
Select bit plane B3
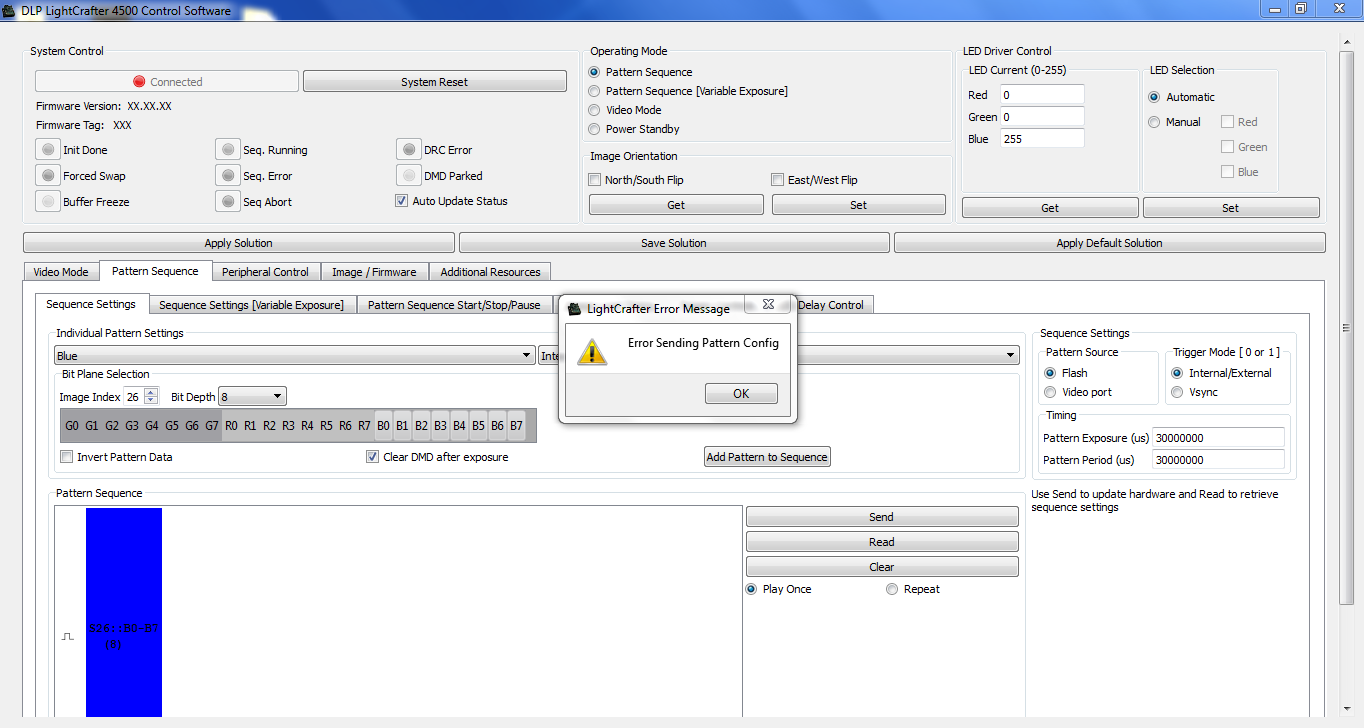(440, 425)
